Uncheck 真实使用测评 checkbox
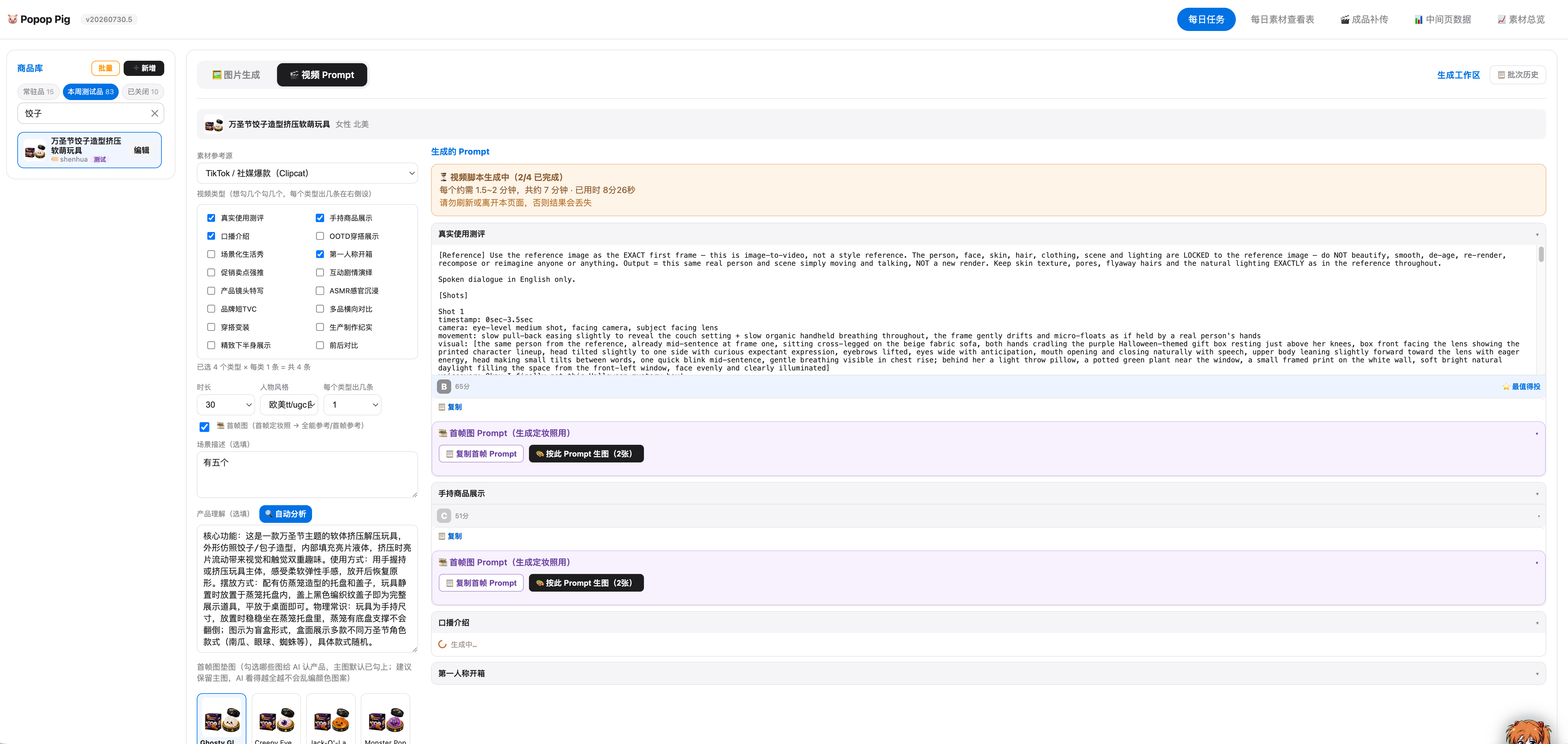 (x=211, y=218)
